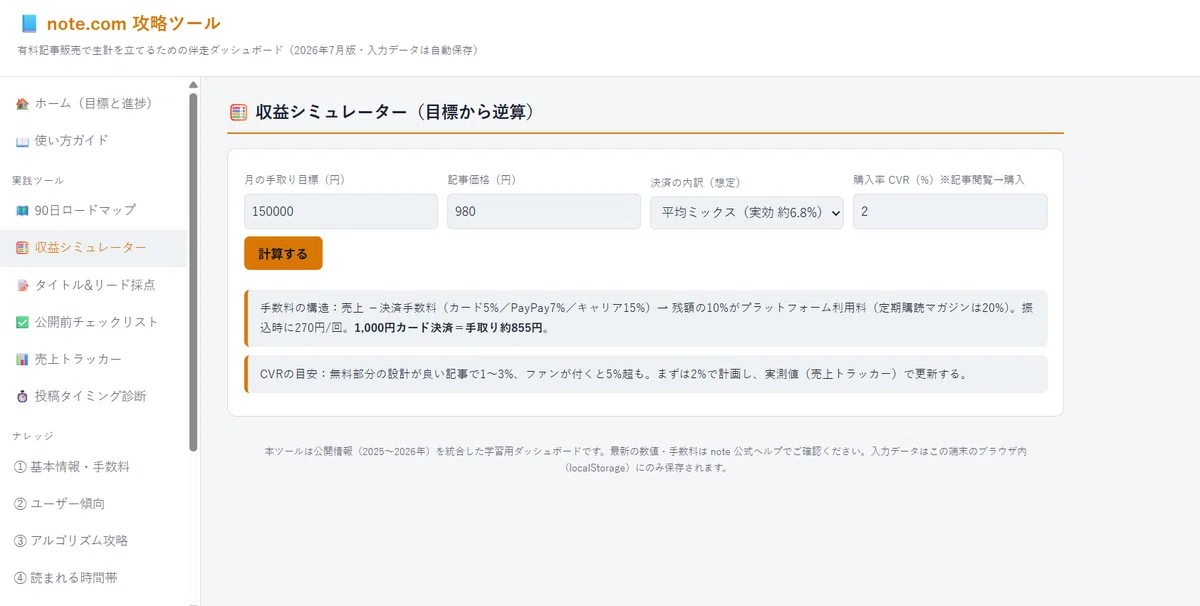Click the 月の手取り目標（円） label
Screen dimensions: 1200x606
coord(294,180)
